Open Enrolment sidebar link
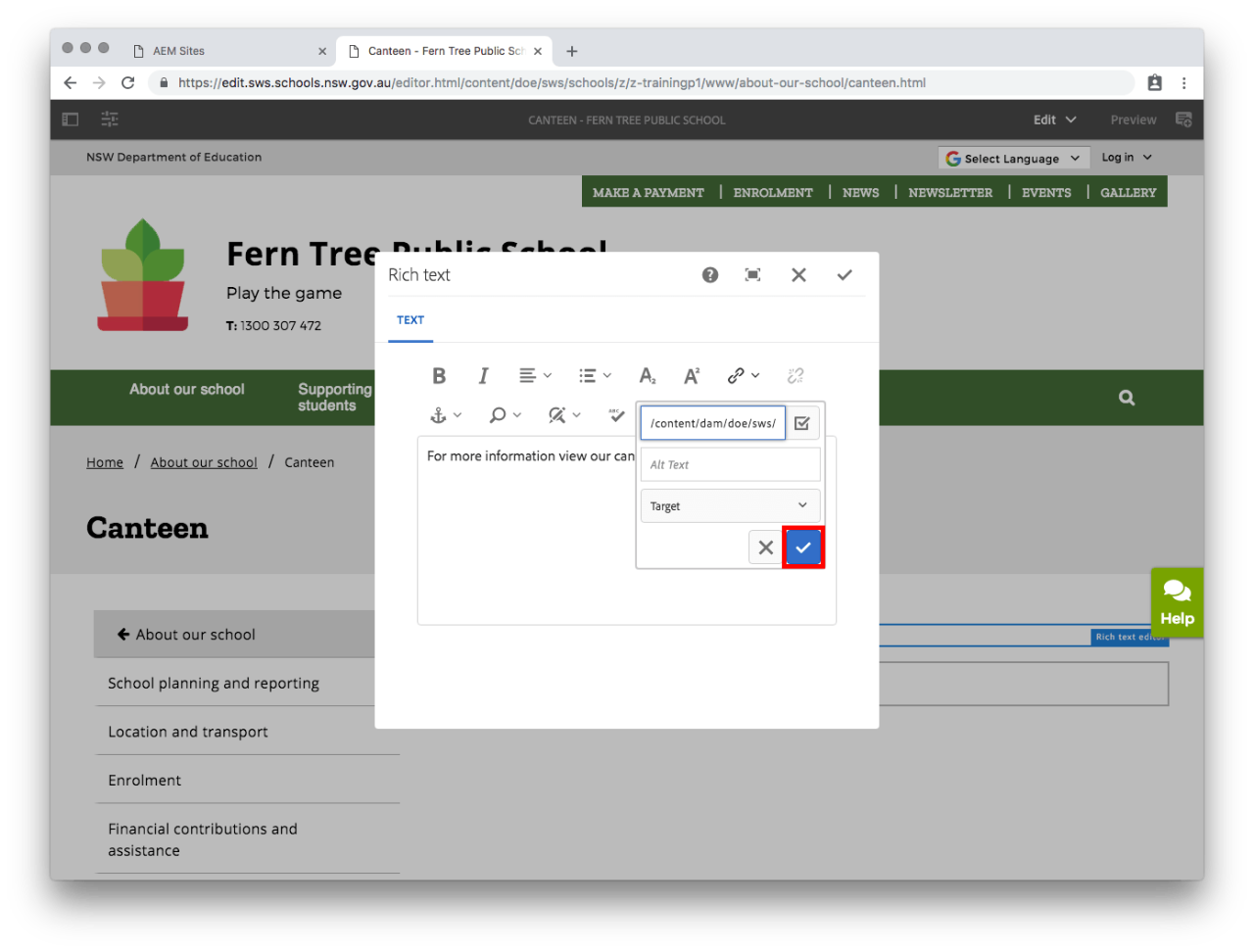 [145, 781]
